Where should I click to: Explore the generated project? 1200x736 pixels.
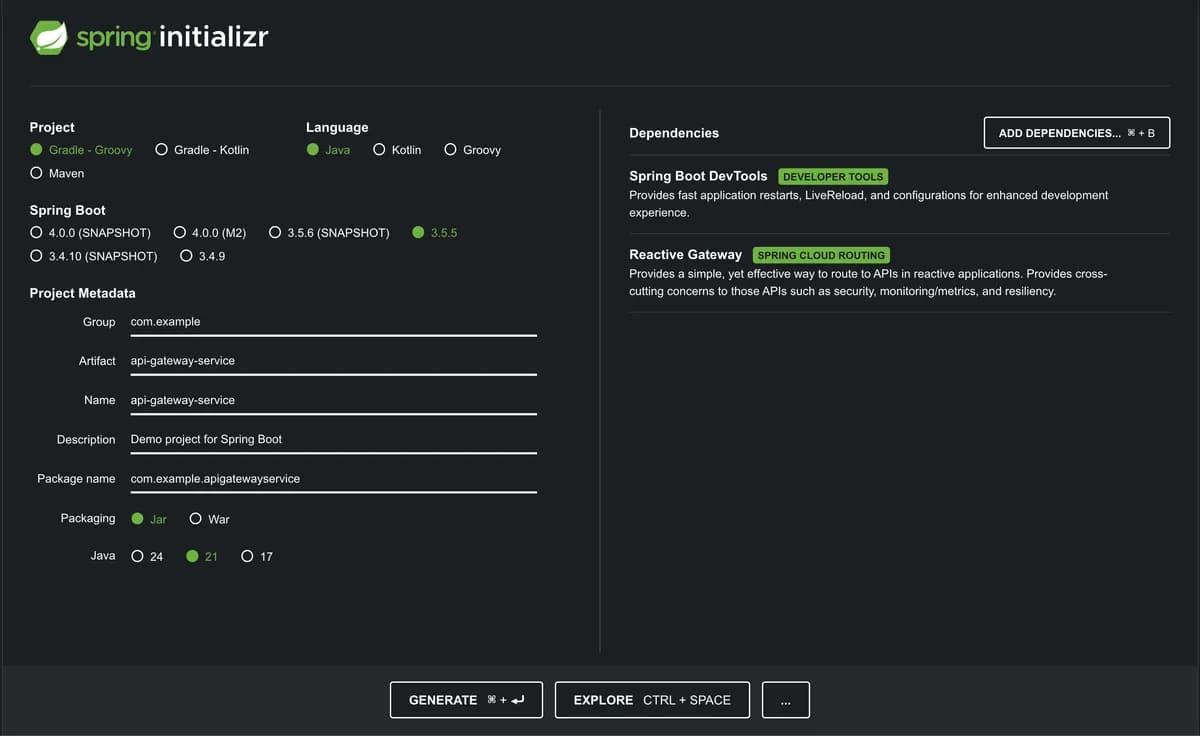[x=652, y=700]
